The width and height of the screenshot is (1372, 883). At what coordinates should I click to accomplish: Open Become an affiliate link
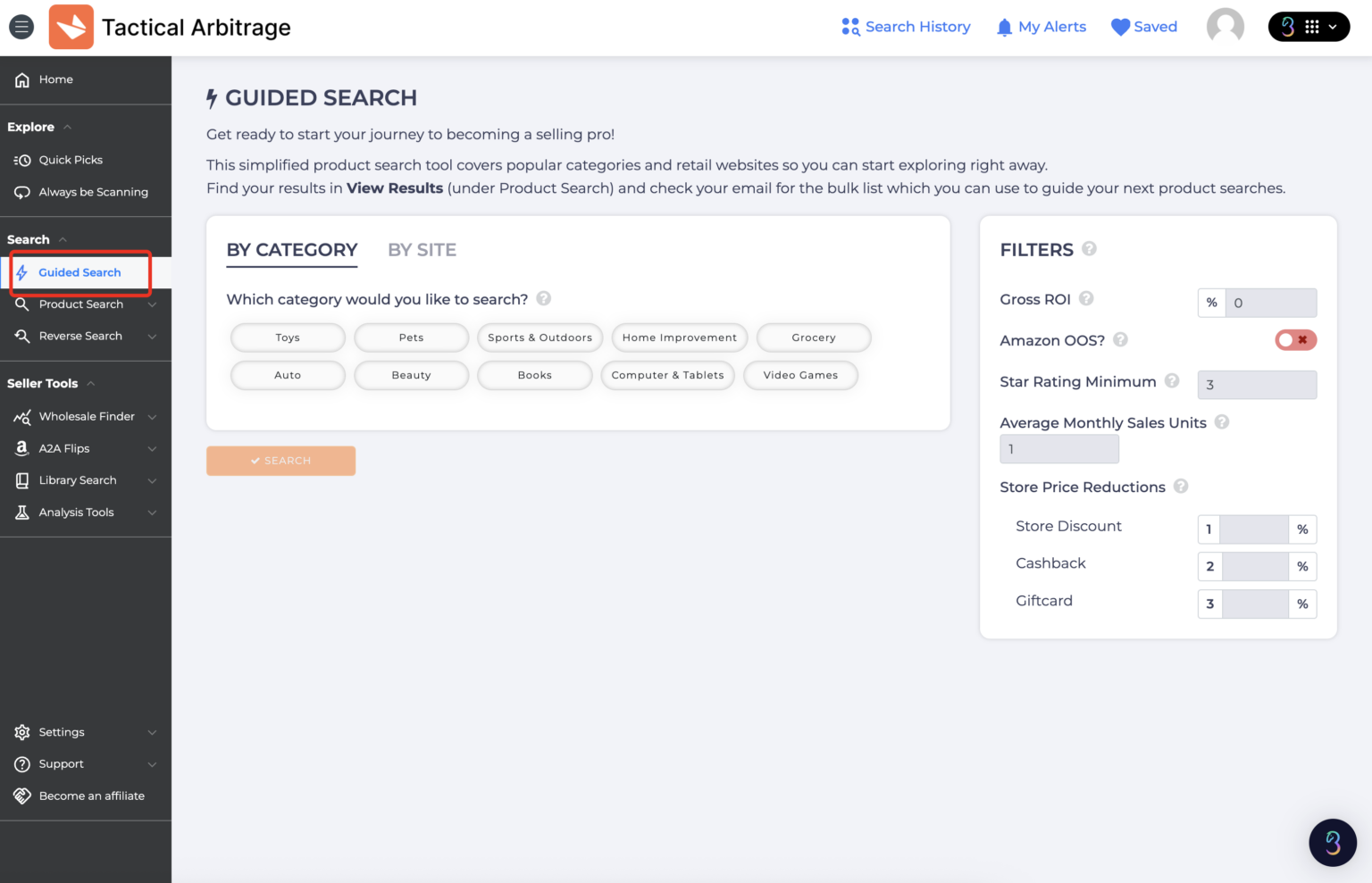[91, 796]
